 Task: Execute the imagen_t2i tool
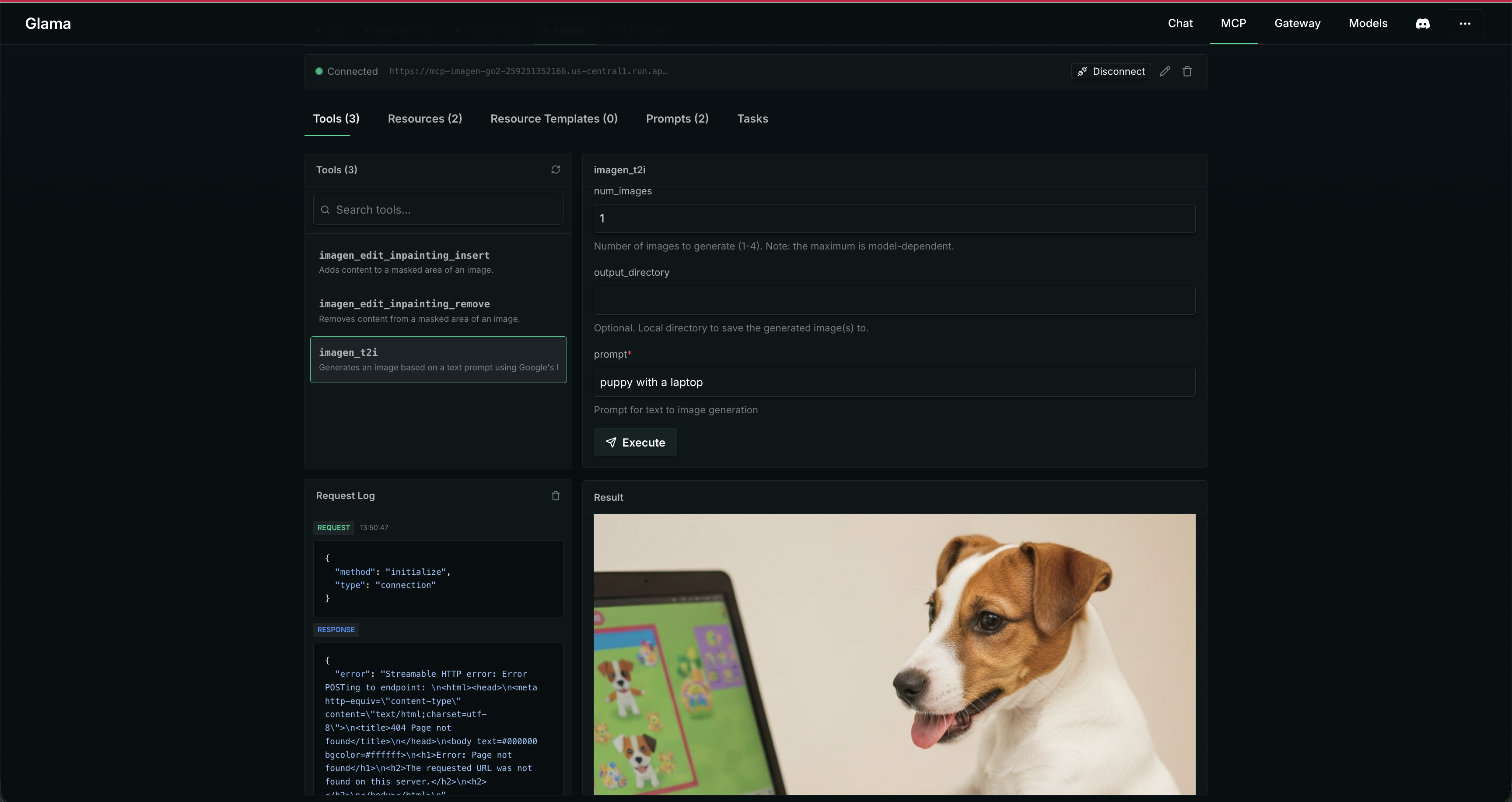pos(635,442)
